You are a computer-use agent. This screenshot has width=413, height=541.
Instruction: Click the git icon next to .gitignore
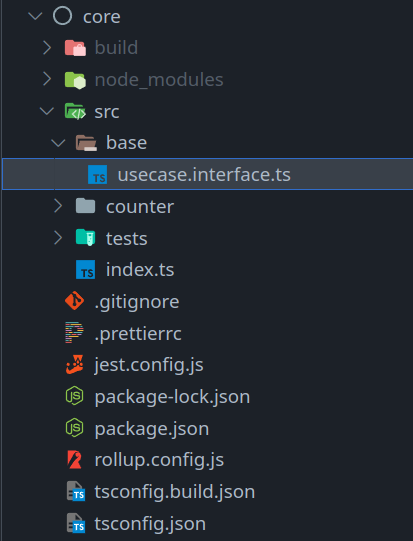pyautogui.click(x=74, y=301)
